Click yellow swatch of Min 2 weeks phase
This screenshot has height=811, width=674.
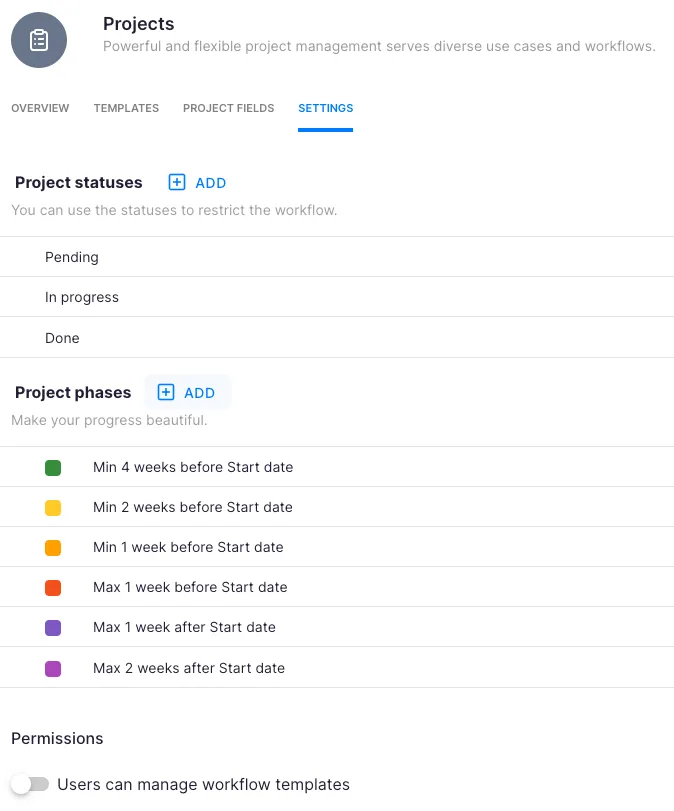(53, 507)
